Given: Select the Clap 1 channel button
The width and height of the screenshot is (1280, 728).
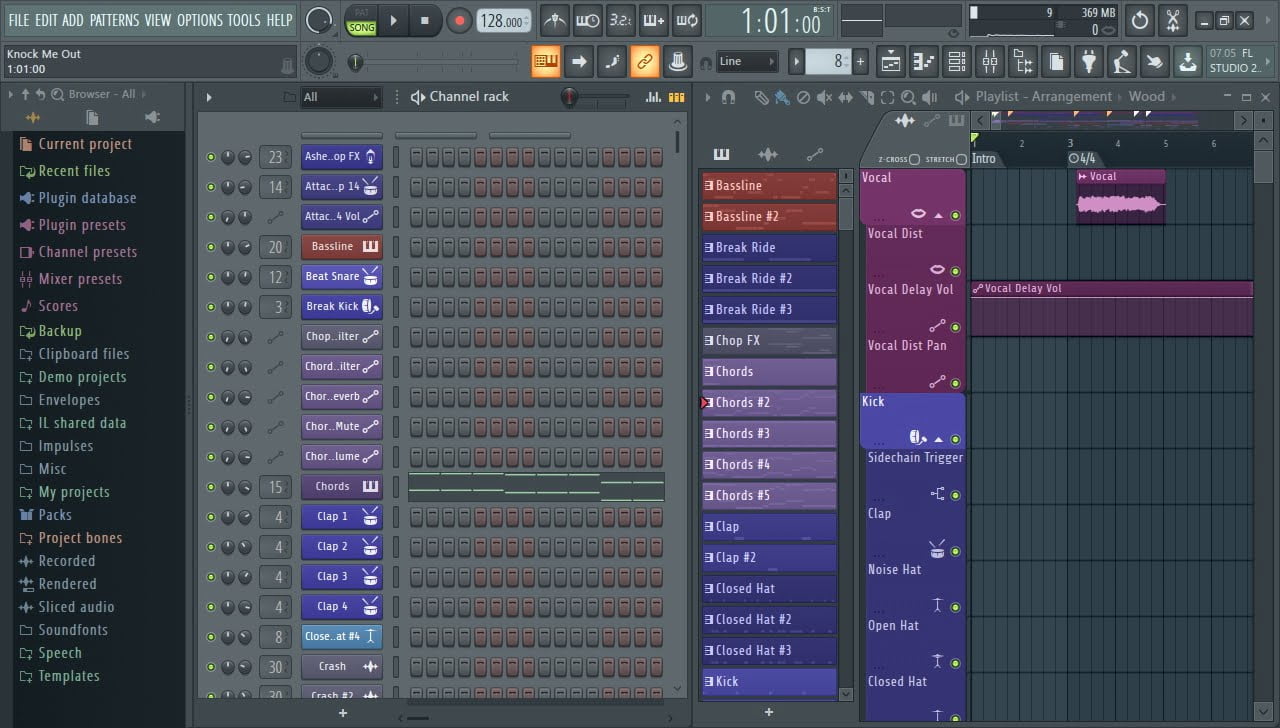Looking at the screenshot, I should tap(341, 516).
